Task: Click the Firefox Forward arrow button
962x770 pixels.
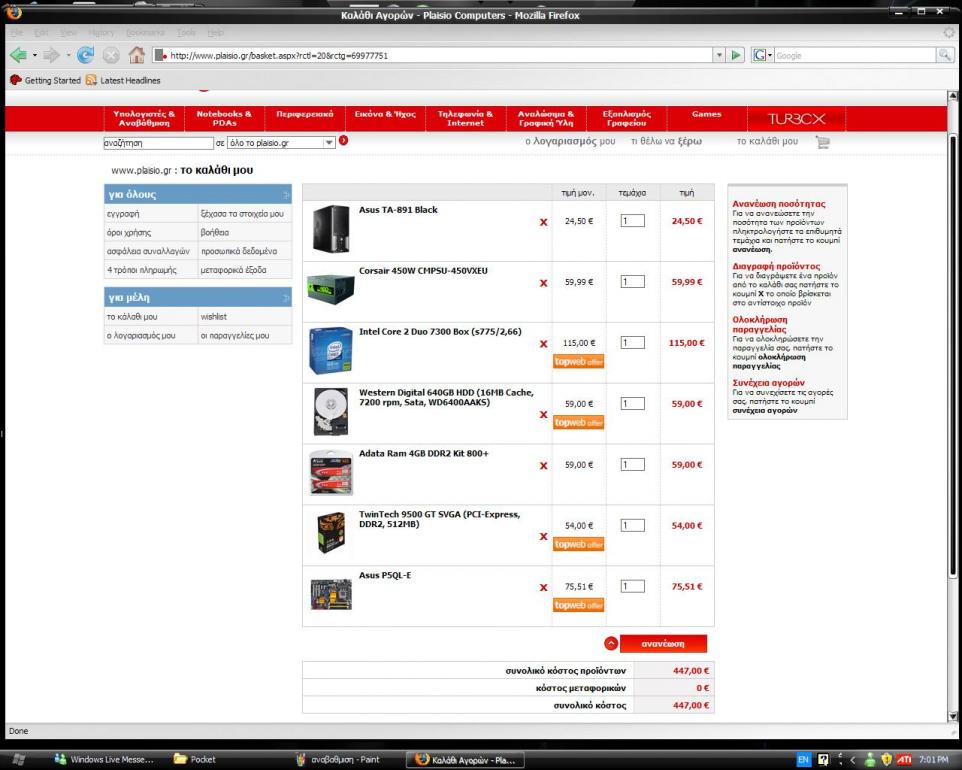Action: 52,55
